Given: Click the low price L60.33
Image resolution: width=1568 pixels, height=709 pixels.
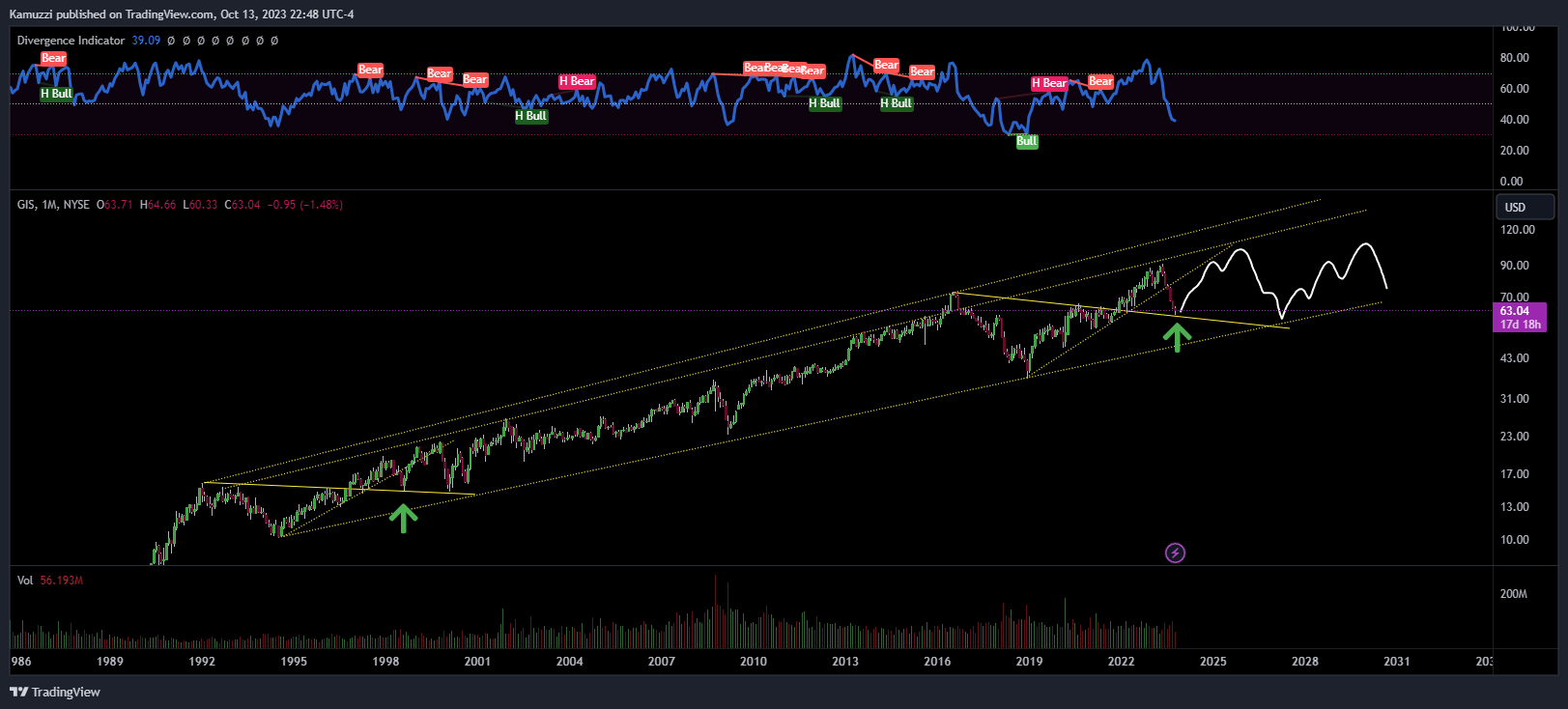Looking at the screenshot, I should [200, 205].
